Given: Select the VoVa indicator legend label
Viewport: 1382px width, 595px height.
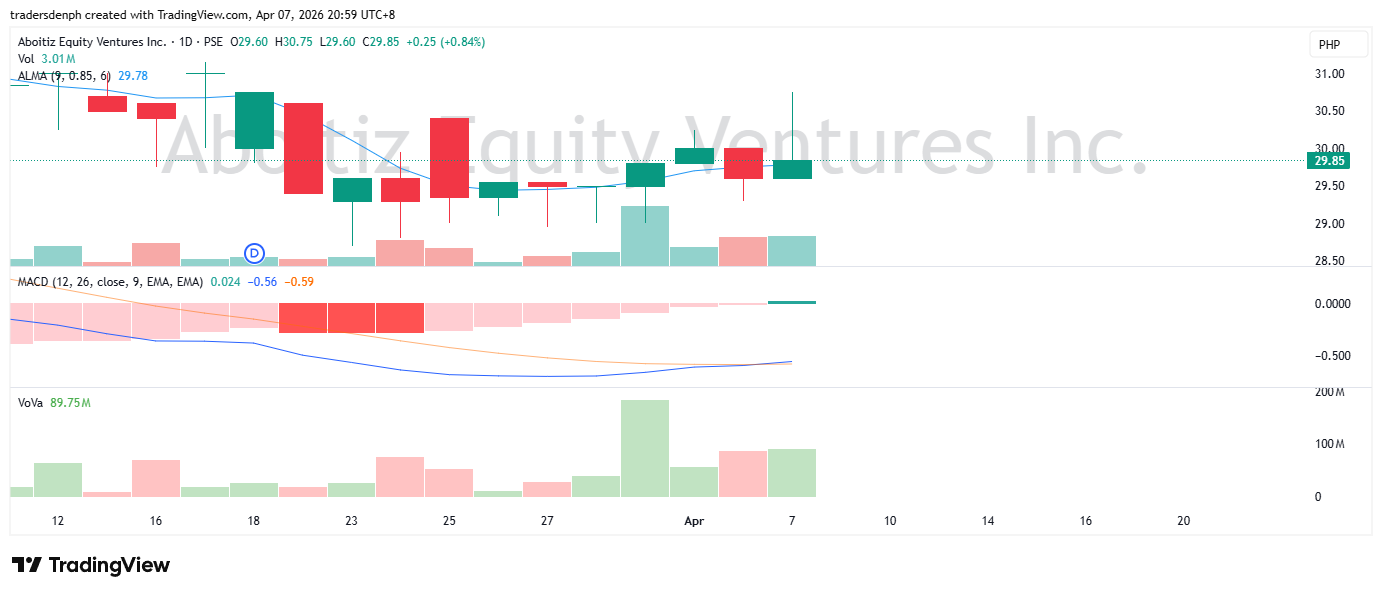Looking at the screenshot, I should (31, 403).
